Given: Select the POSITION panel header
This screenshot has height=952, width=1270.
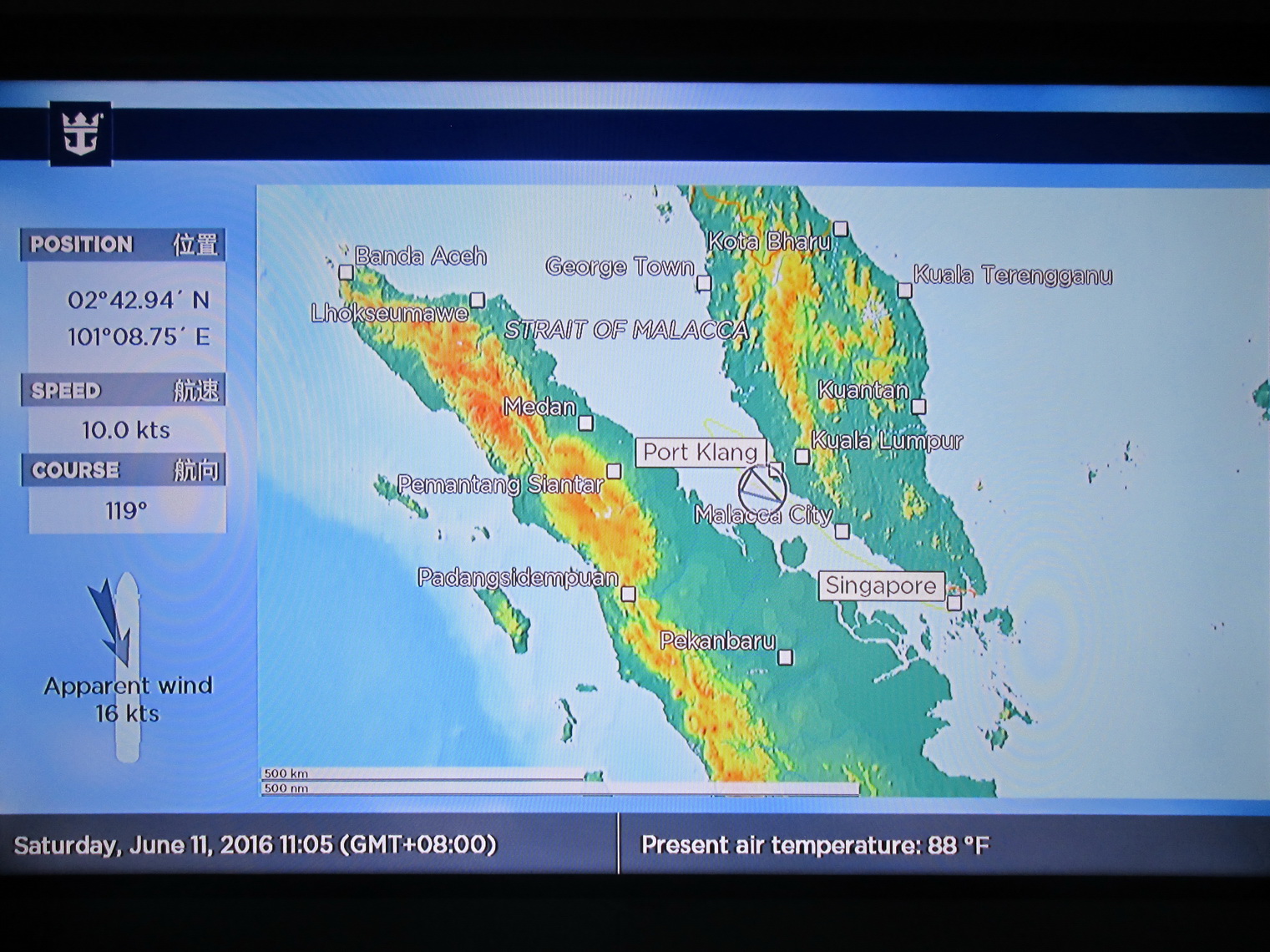Looking at the screenshot, I should (x=124, y=245).
